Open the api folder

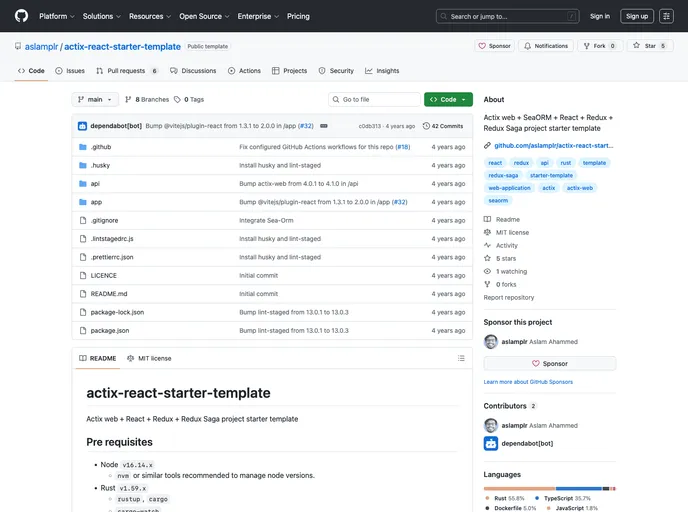95,184
